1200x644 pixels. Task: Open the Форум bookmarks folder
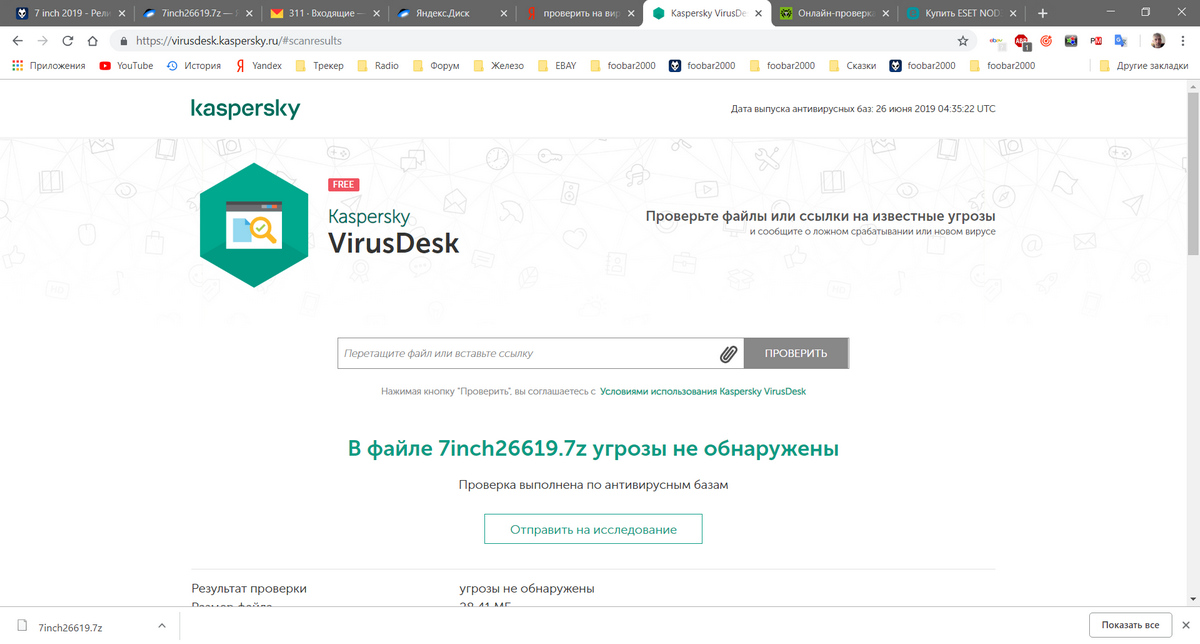pyautogui.click(x=436, y=65)
